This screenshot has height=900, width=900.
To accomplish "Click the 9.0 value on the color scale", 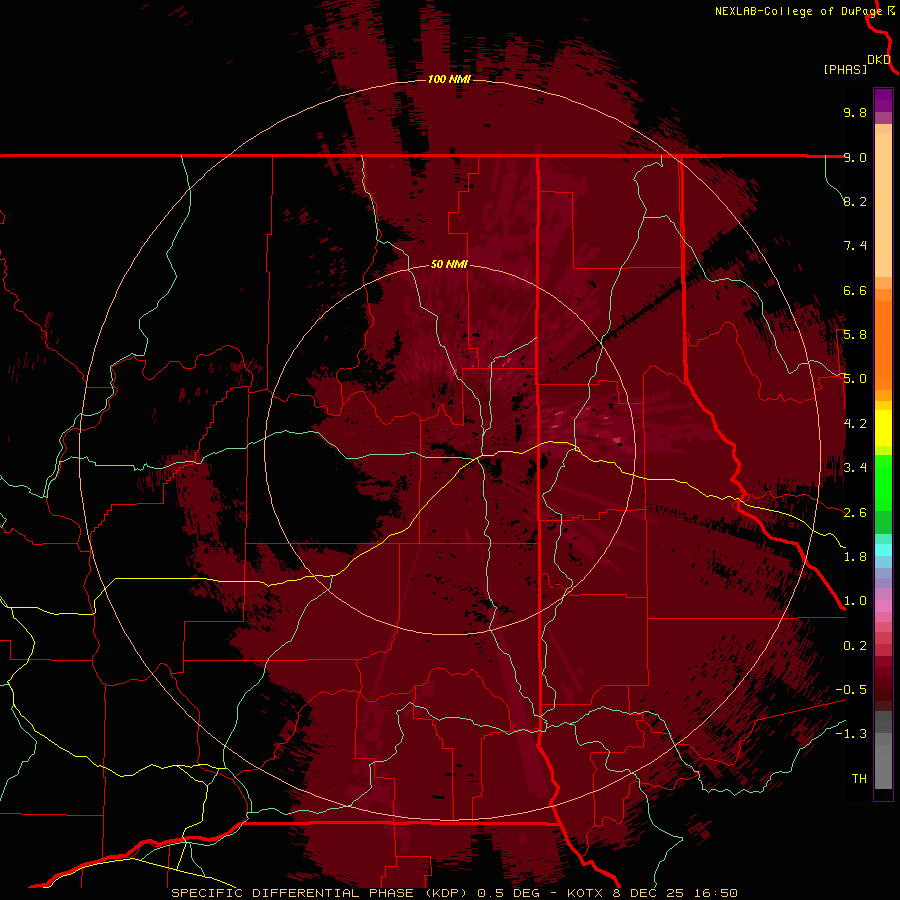I will pyautogui.click(x=855, y=157).
